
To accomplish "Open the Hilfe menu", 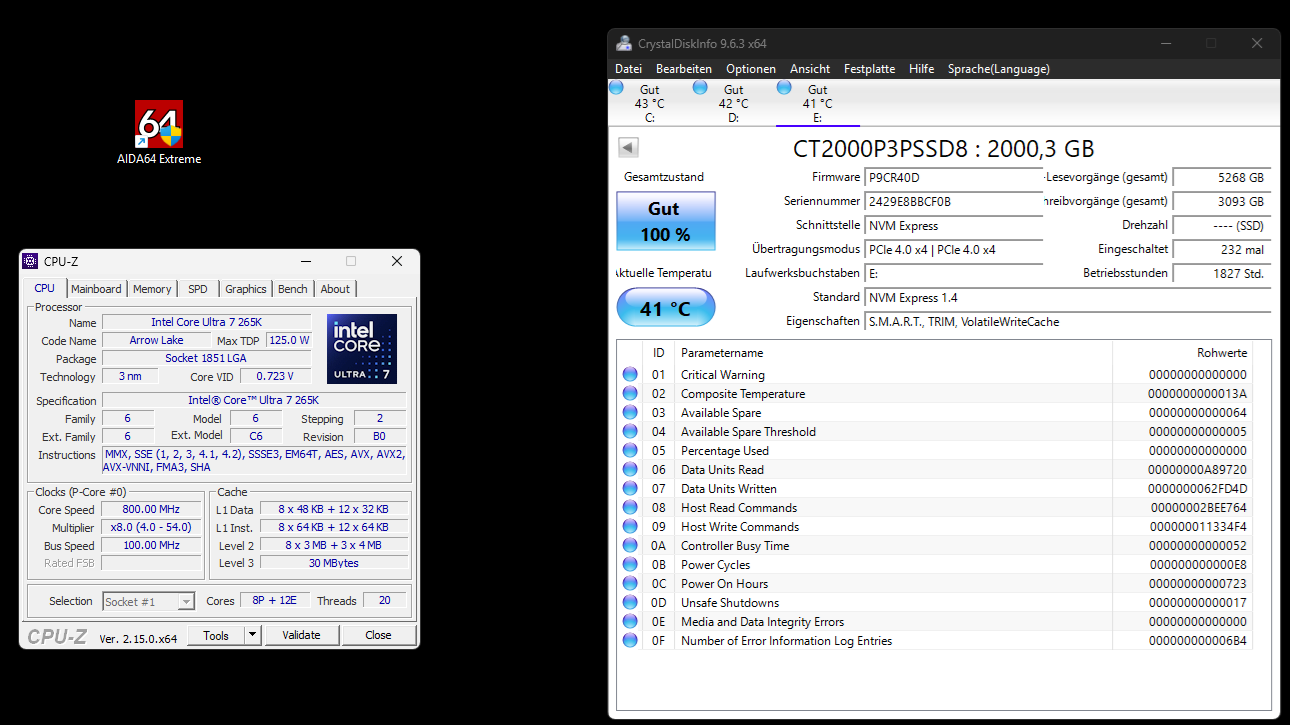I will tap(922, 69).
